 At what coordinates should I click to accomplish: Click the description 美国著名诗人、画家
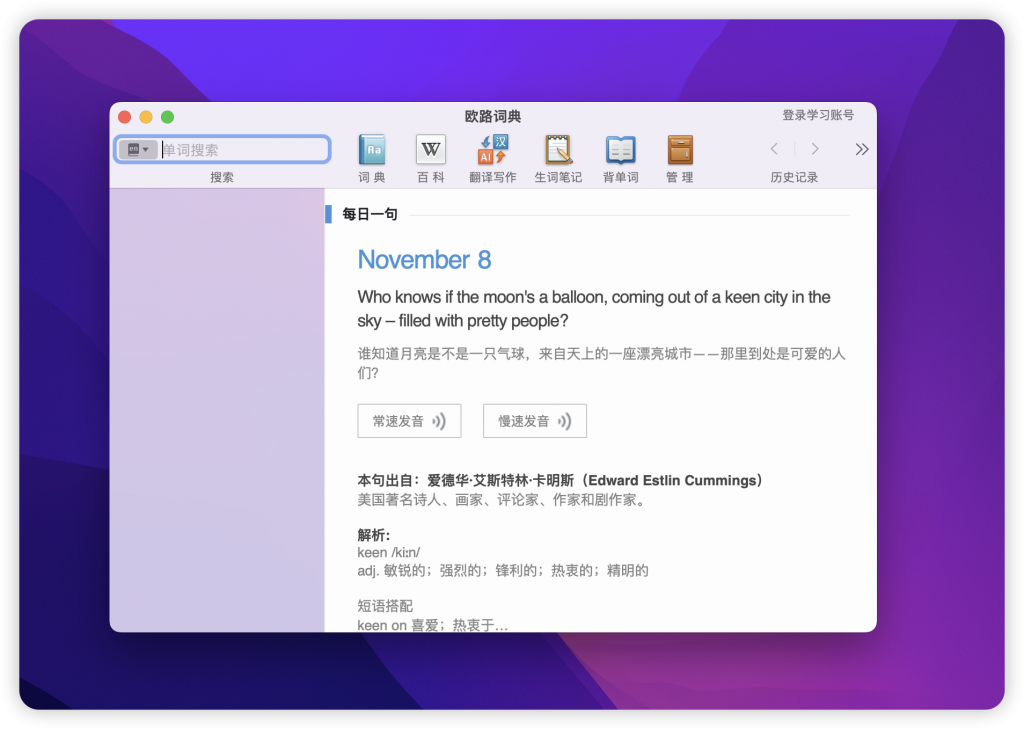coord(502,500)
